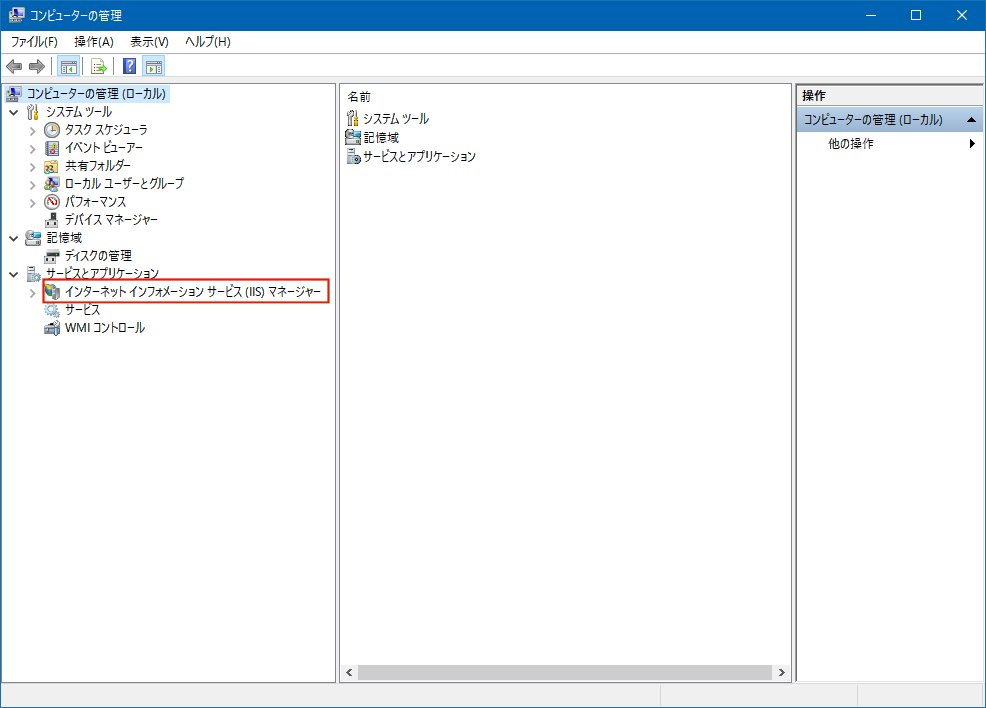Expand the イベント ビューアー node
The height and width of the screenshot is (708, 986).
pyautogui.click(x=33, y=149)
